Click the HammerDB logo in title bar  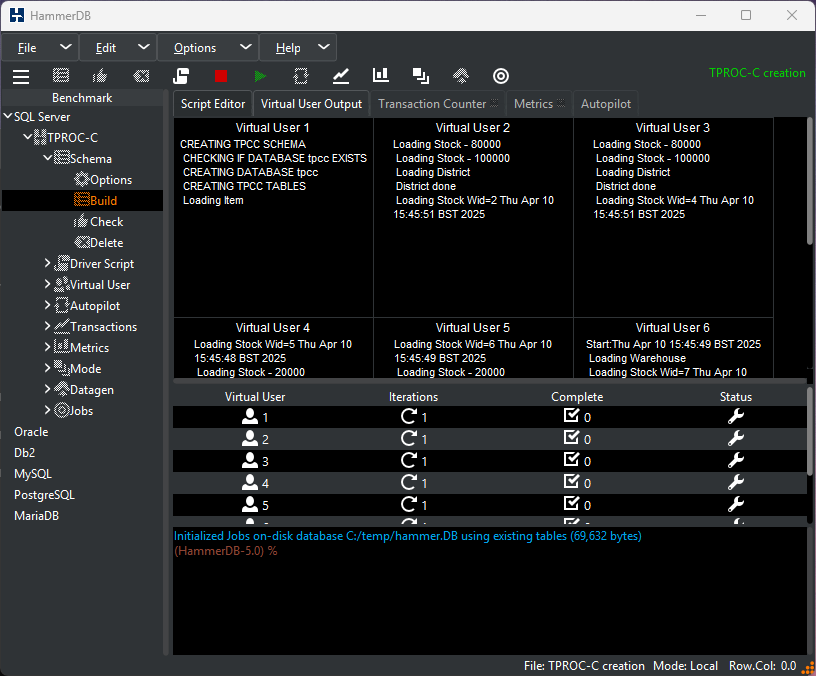pos(17,15)
